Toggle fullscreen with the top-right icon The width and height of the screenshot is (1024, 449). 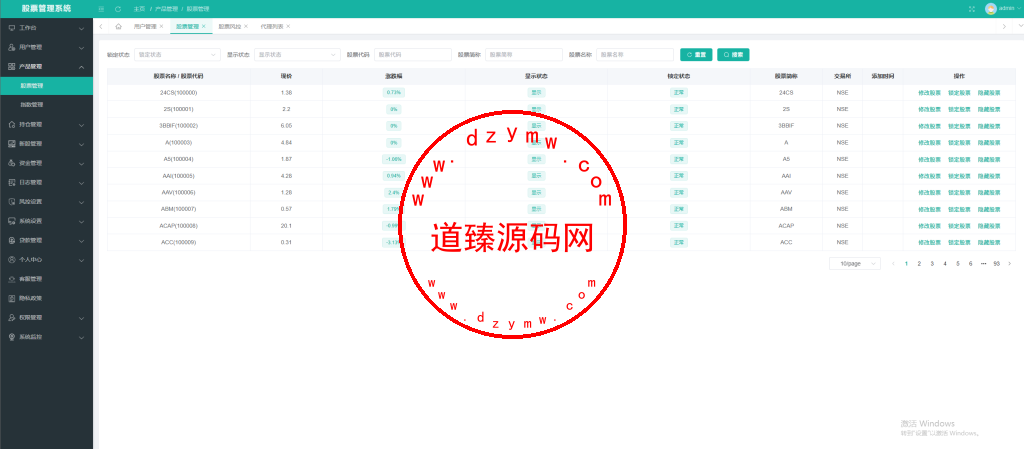click(x=972, y=9)
